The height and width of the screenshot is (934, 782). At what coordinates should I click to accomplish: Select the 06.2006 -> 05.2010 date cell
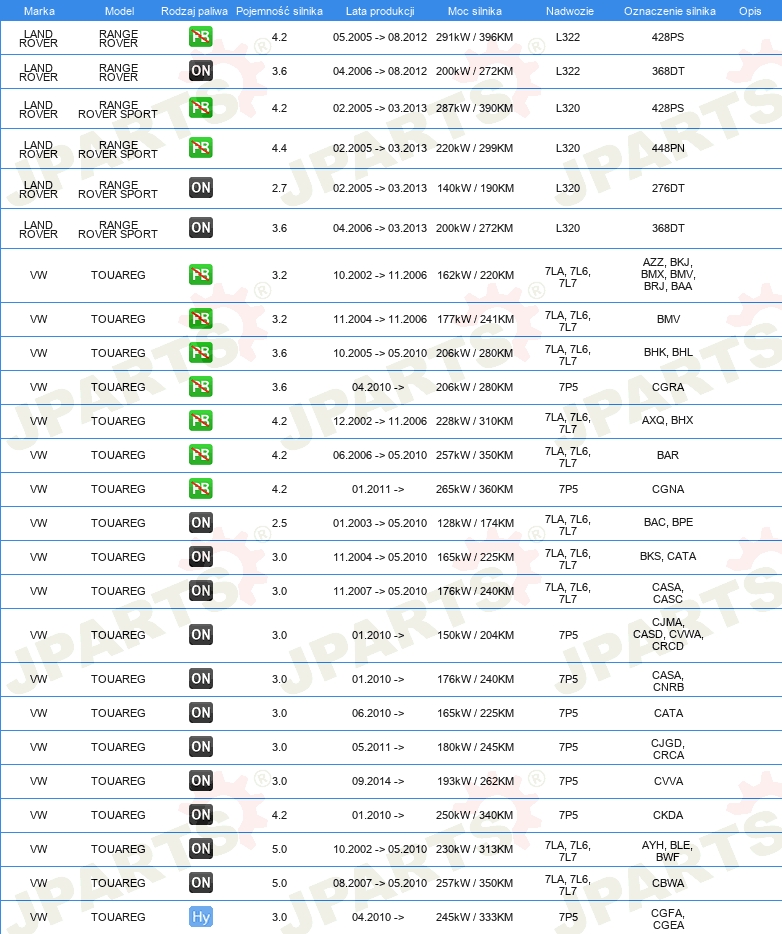coord(380,454)
